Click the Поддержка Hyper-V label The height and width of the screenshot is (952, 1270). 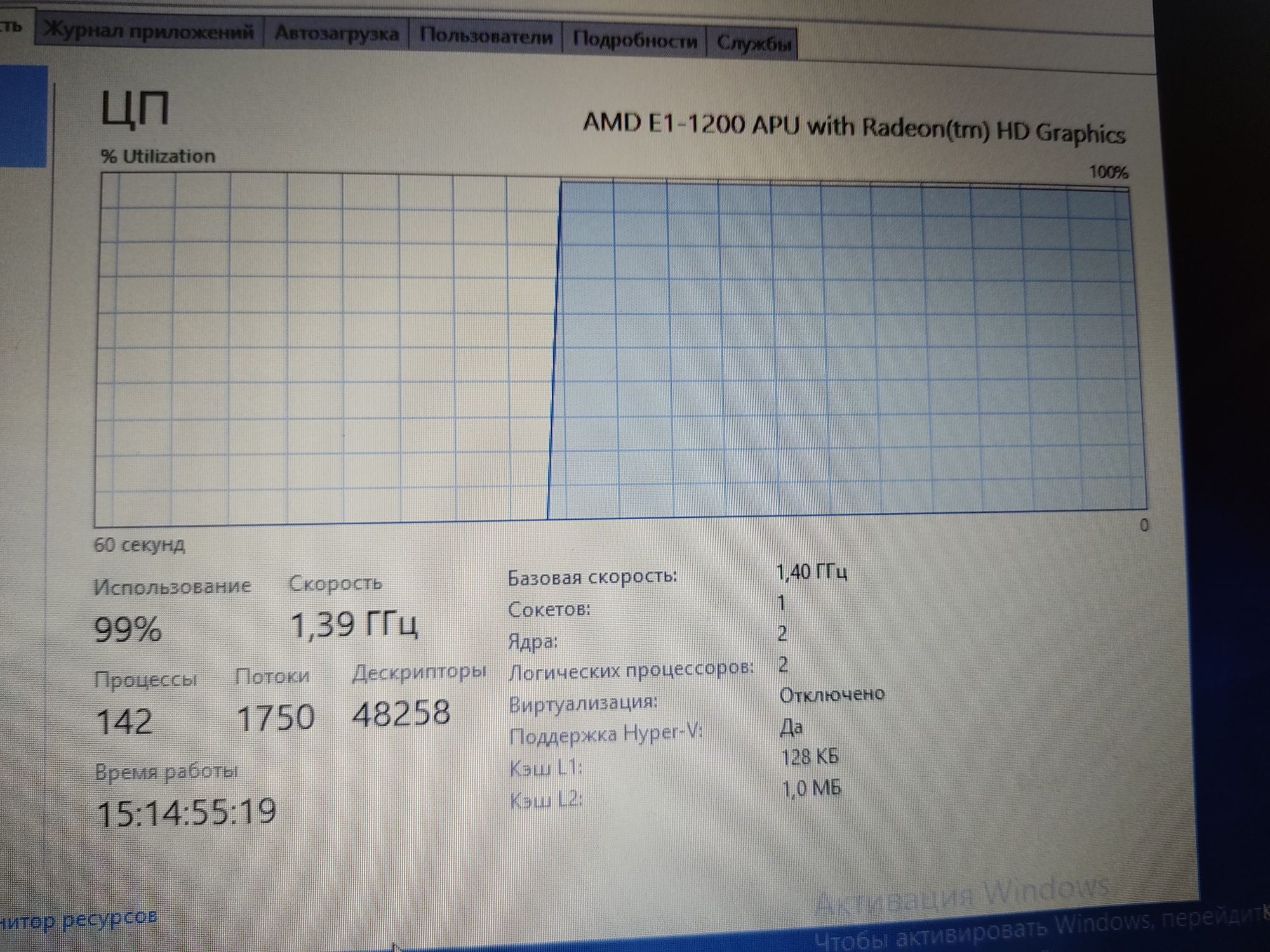click(606, 734)
